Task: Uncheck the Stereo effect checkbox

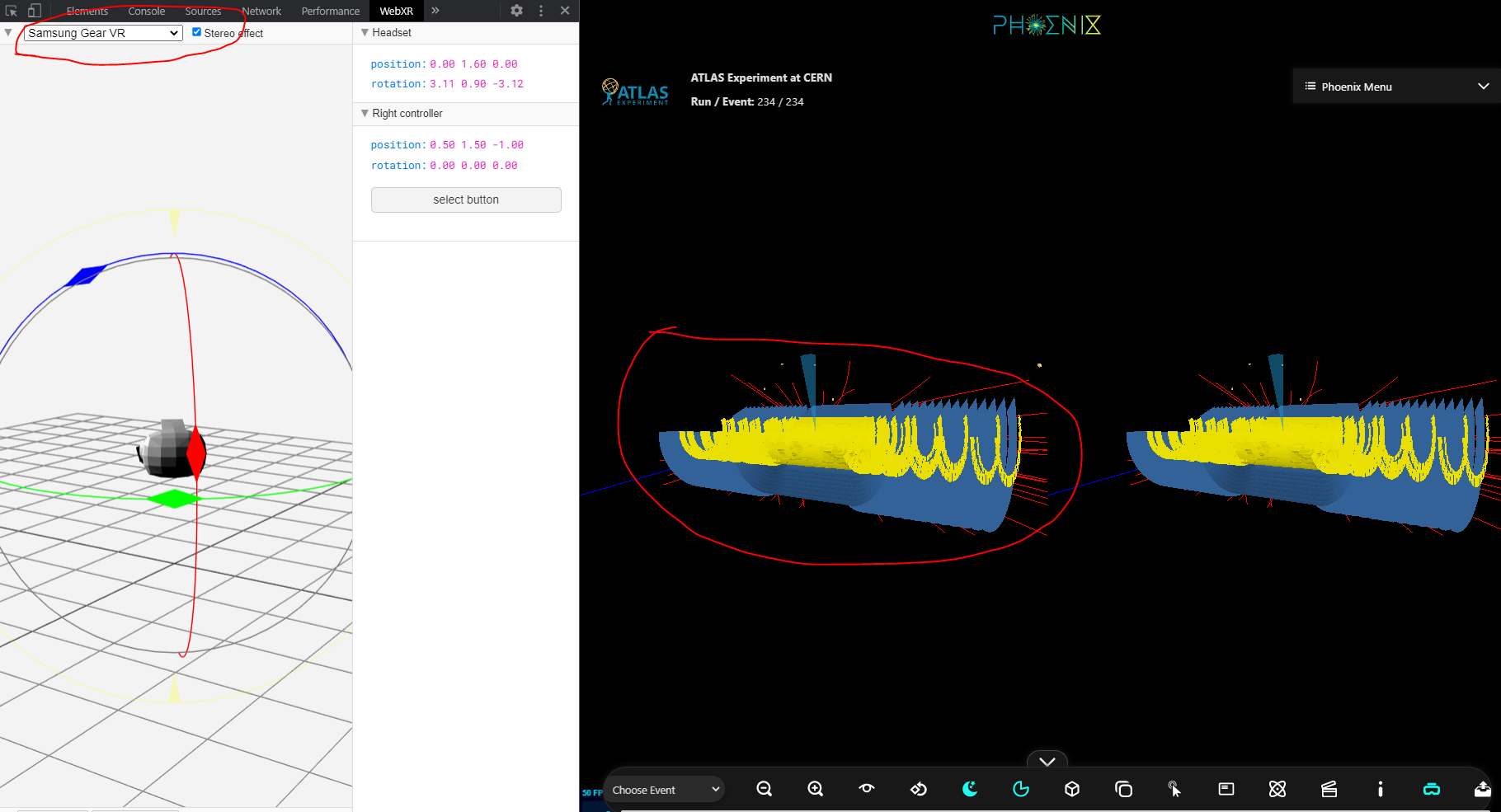Action: click(196, 31)
